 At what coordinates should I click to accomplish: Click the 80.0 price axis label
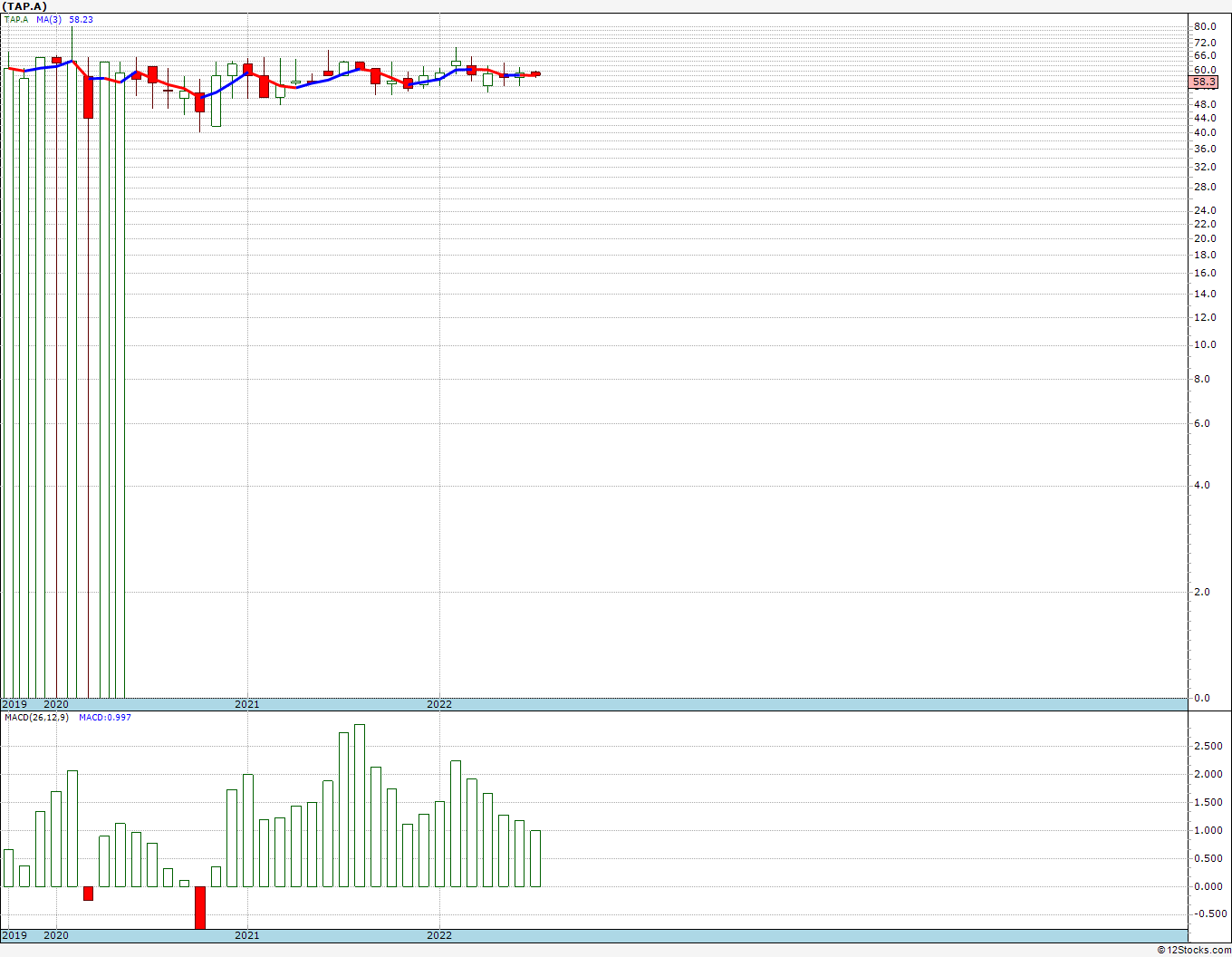click(1205, 26)
